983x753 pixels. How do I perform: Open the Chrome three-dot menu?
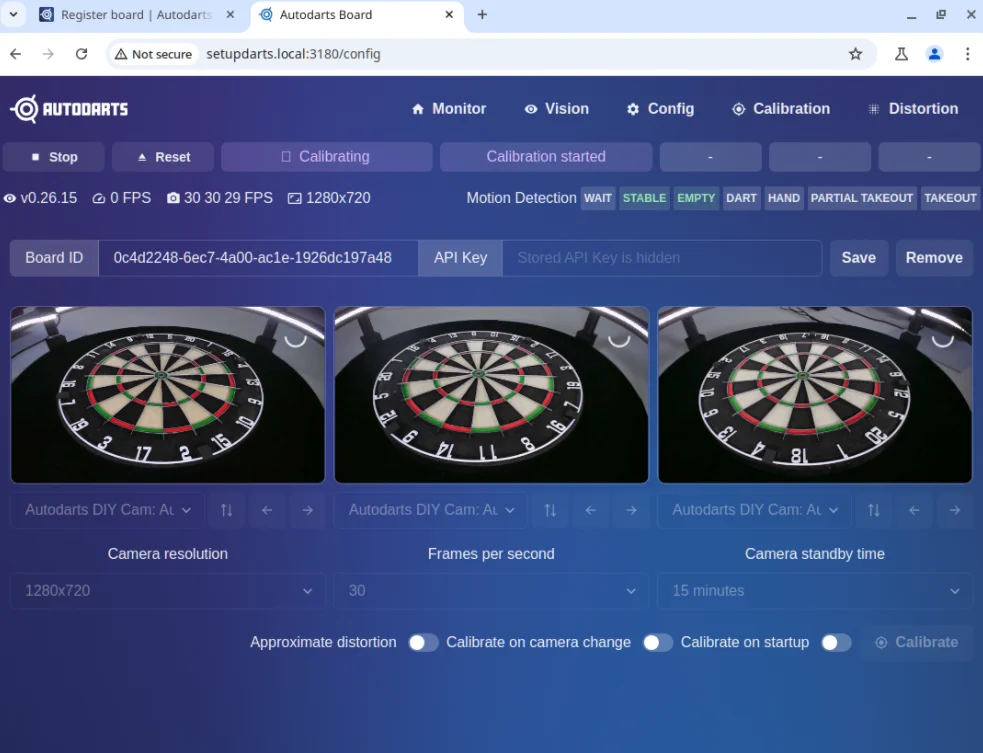(967, 54)
